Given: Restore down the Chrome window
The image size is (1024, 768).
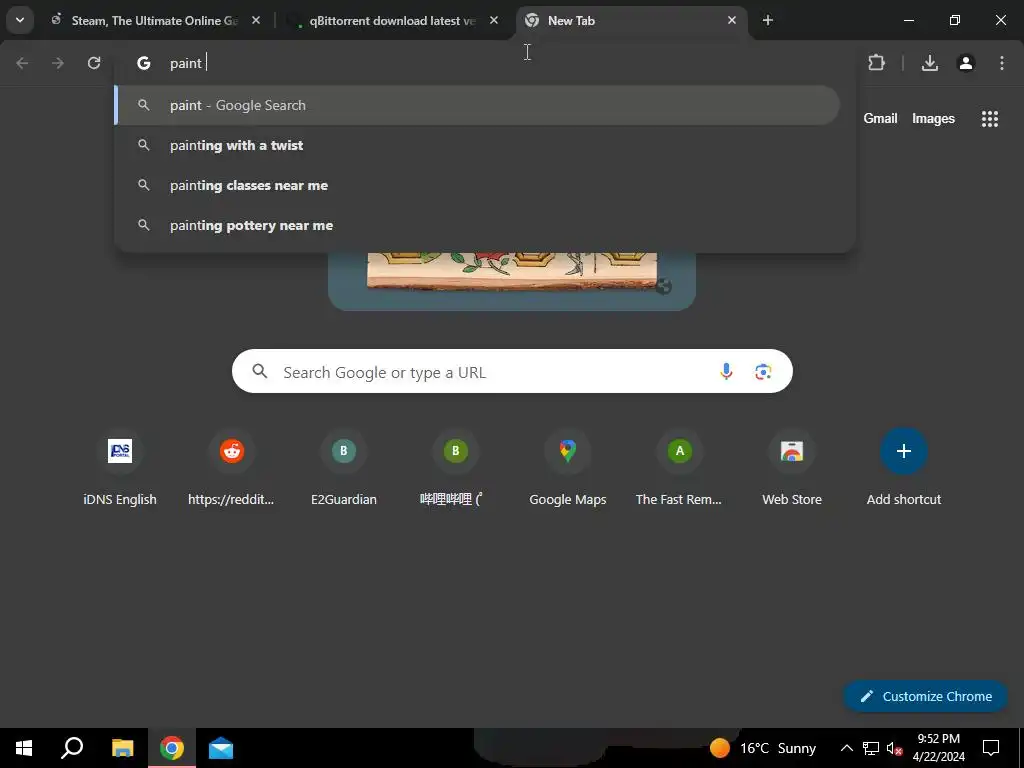Looking at the screenshot, I should point(955,20).
